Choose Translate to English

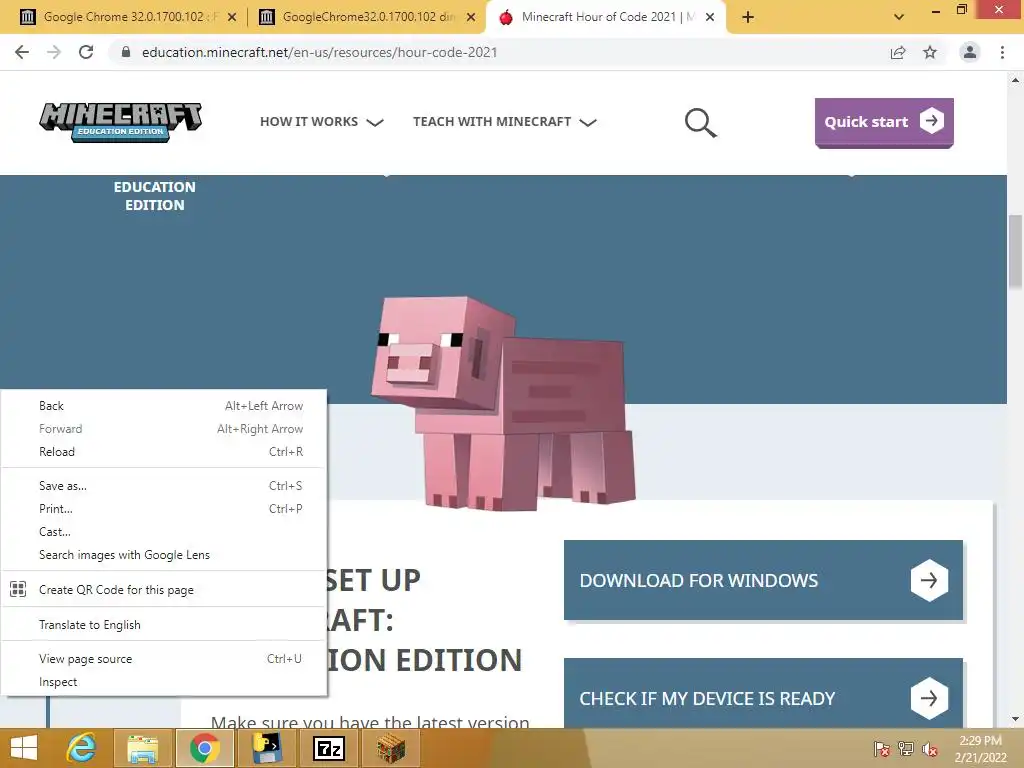163,624
